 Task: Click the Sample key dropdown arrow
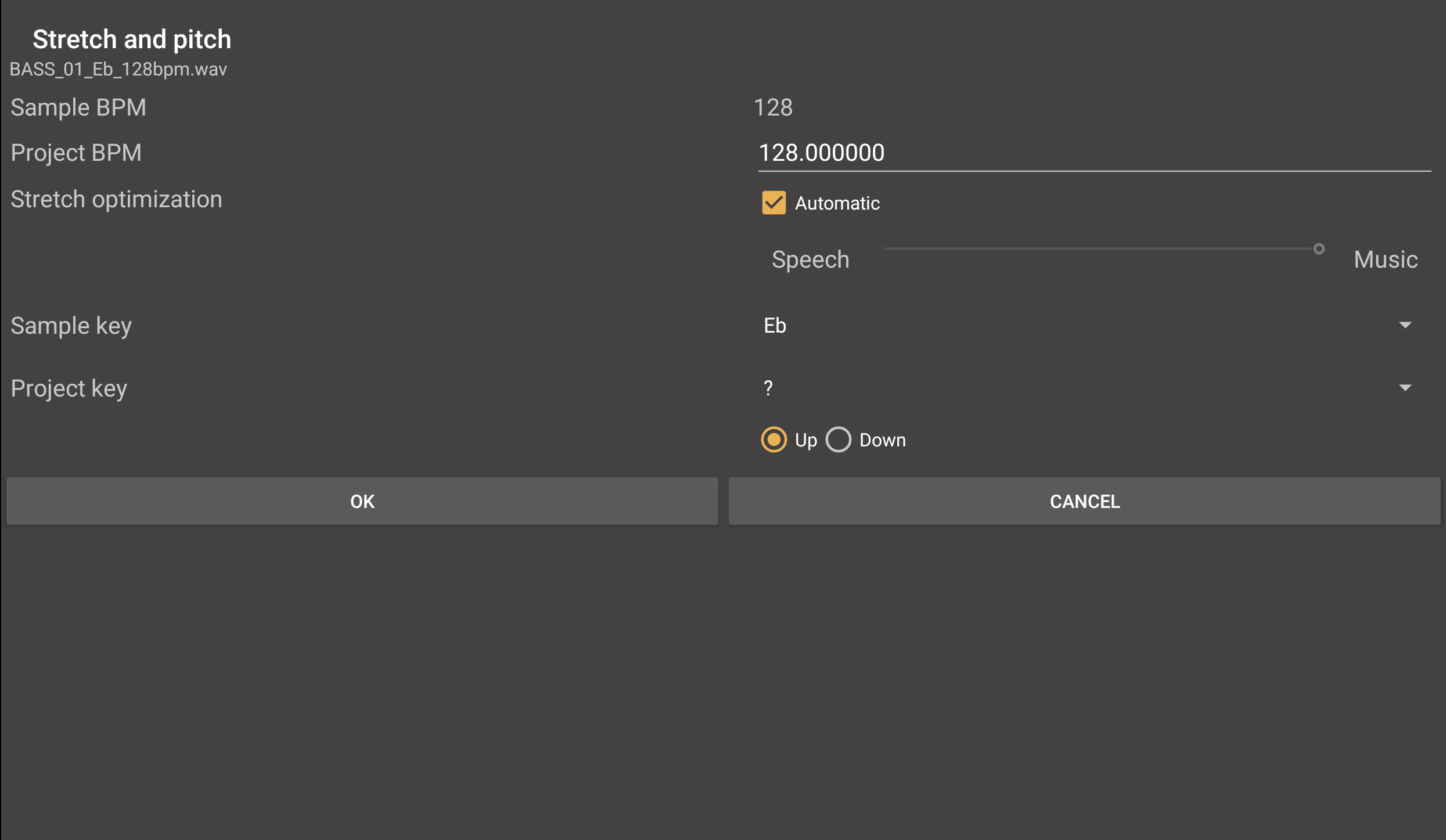coord(1405,325)
